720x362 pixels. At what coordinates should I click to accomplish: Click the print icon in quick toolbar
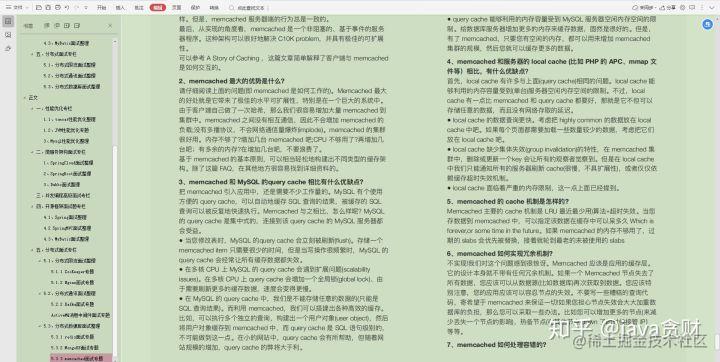click(57, 7)
